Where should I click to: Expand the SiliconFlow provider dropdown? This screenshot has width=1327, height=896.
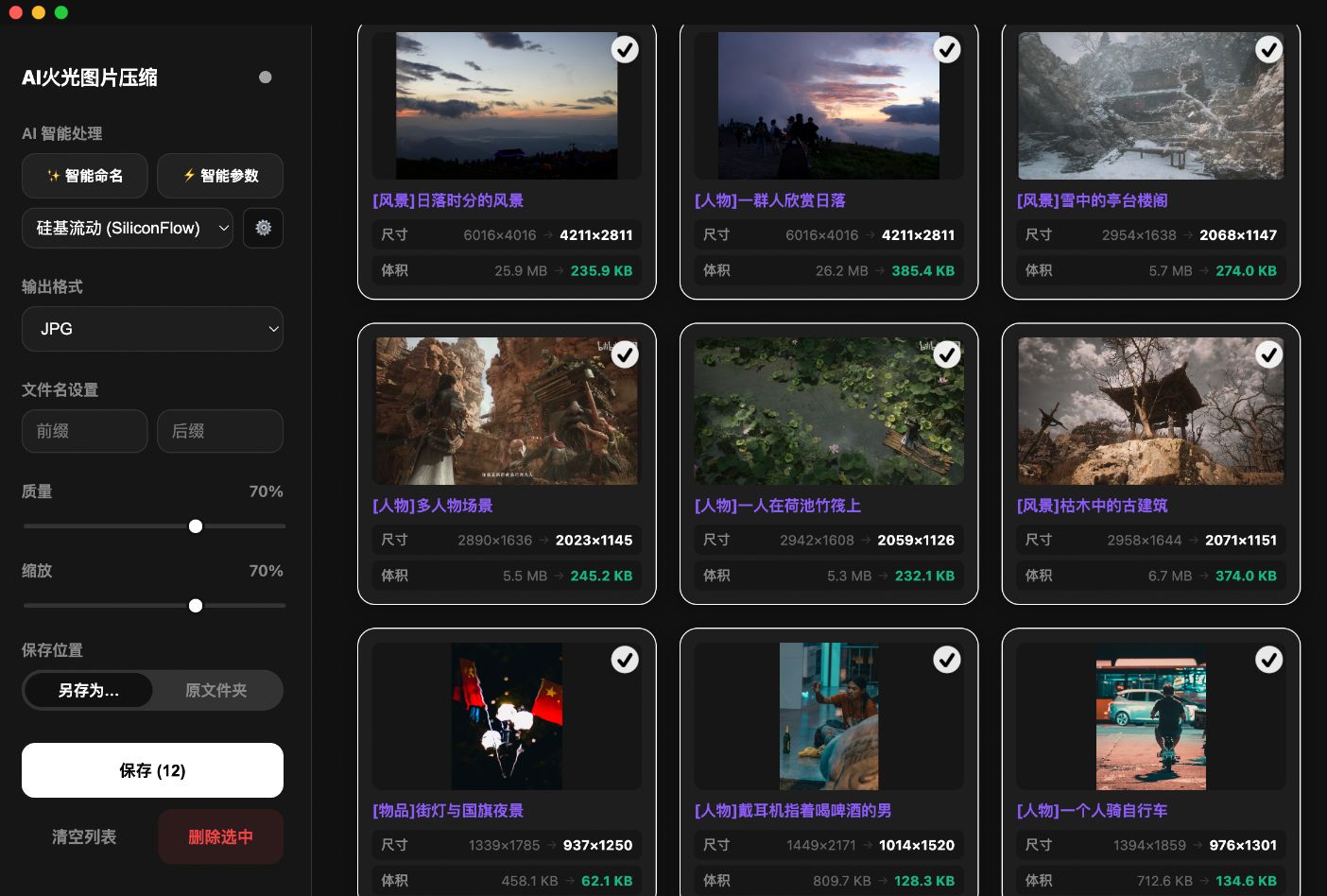(128, 228)
